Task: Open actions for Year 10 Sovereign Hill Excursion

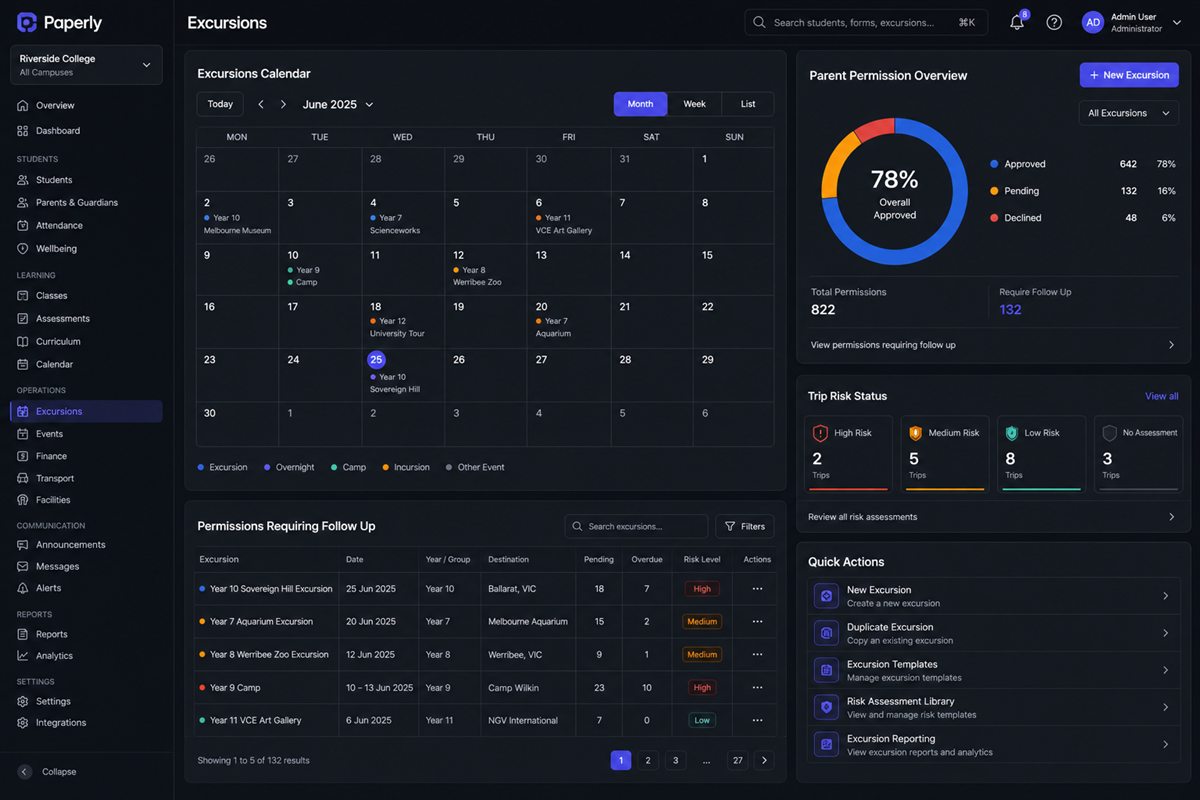Action: point(757,589)
